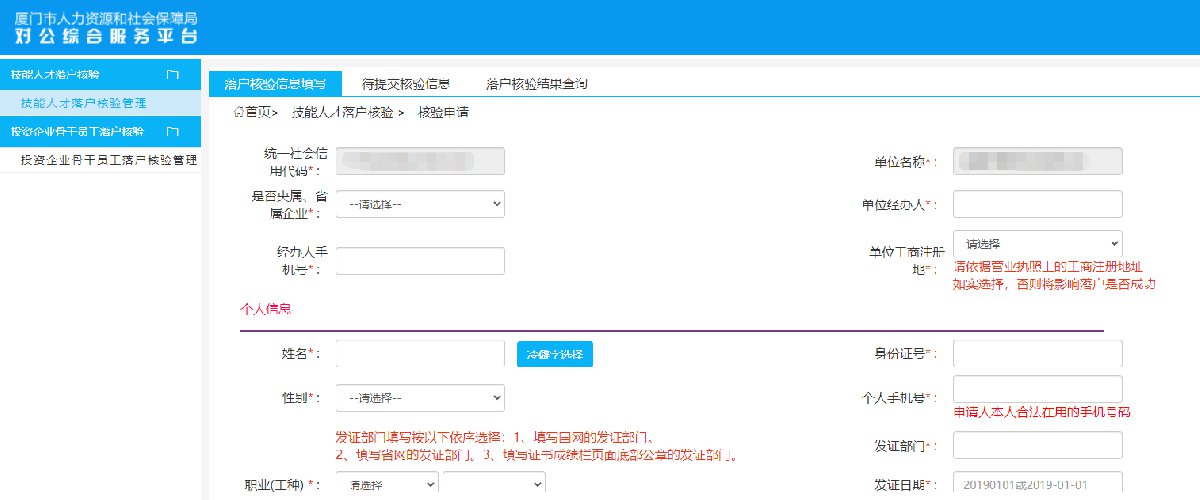The image size is (1200, 500).
Task: Click the 发证日期 date field
Action: (x=1037, y=485)
